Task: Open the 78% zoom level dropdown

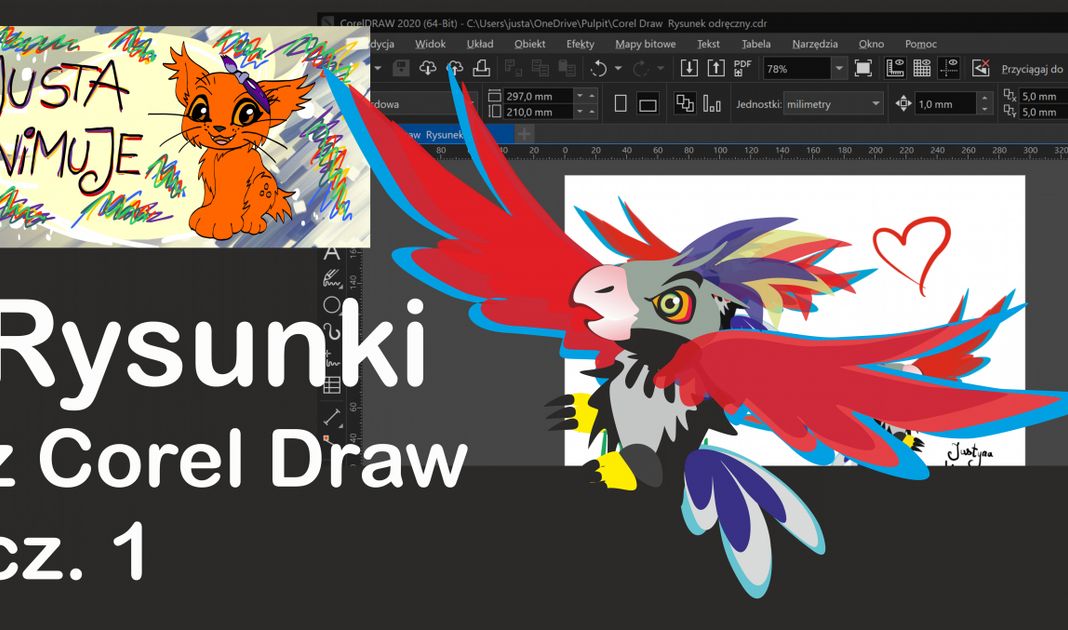Action: [838, 68]
